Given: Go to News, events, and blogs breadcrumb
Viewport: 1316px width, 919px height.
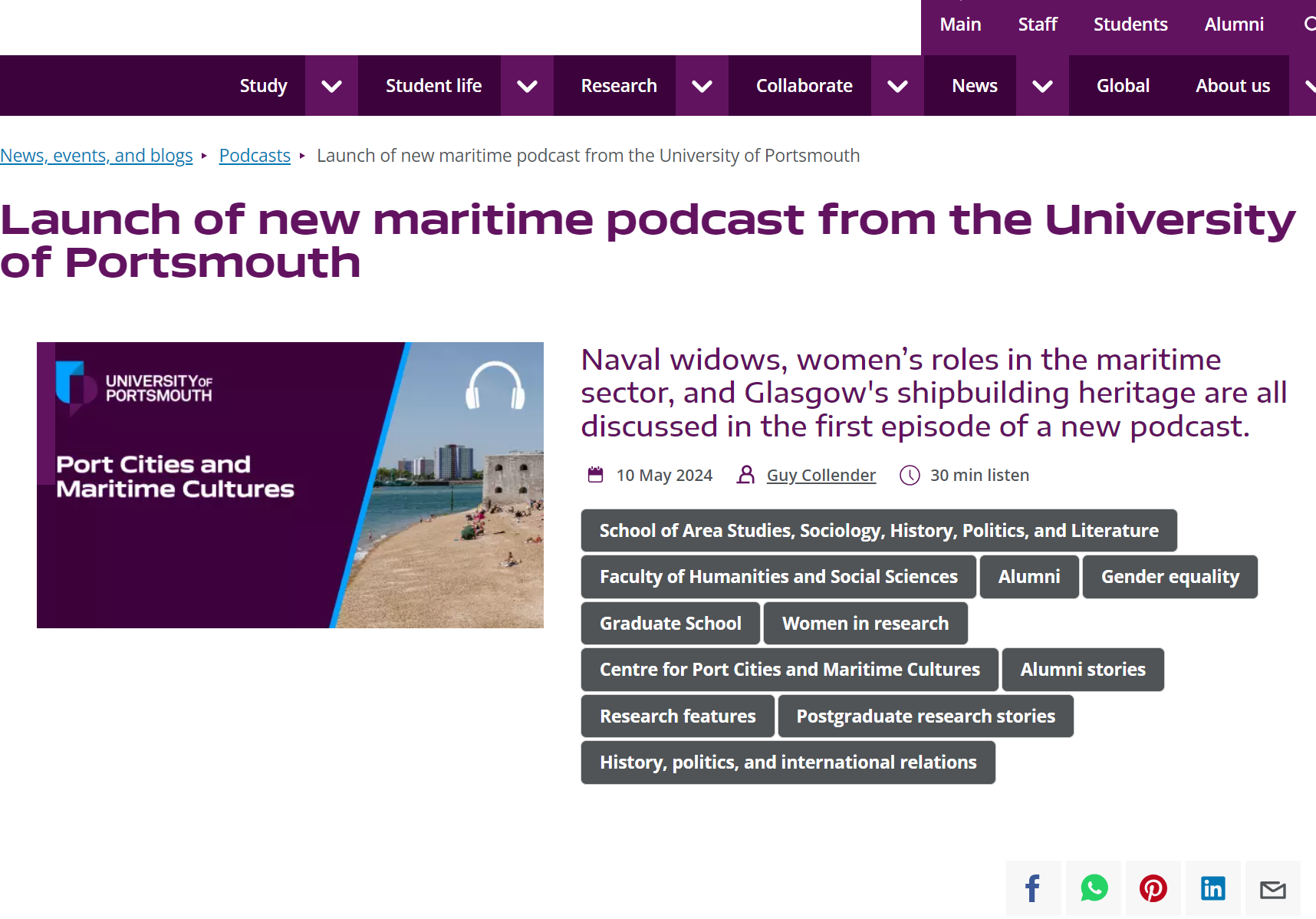Looking at the screenshot, I should (97, 156).
